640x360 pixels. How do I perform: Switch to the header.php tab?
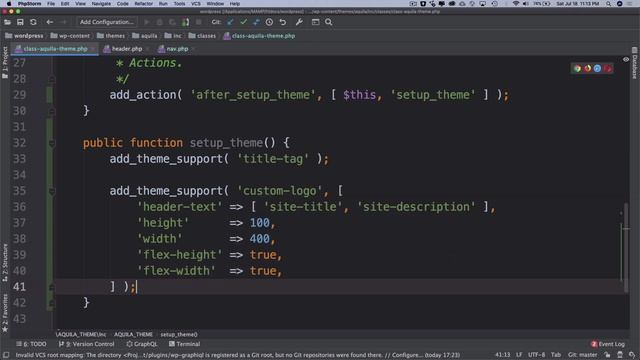point(127,49)
